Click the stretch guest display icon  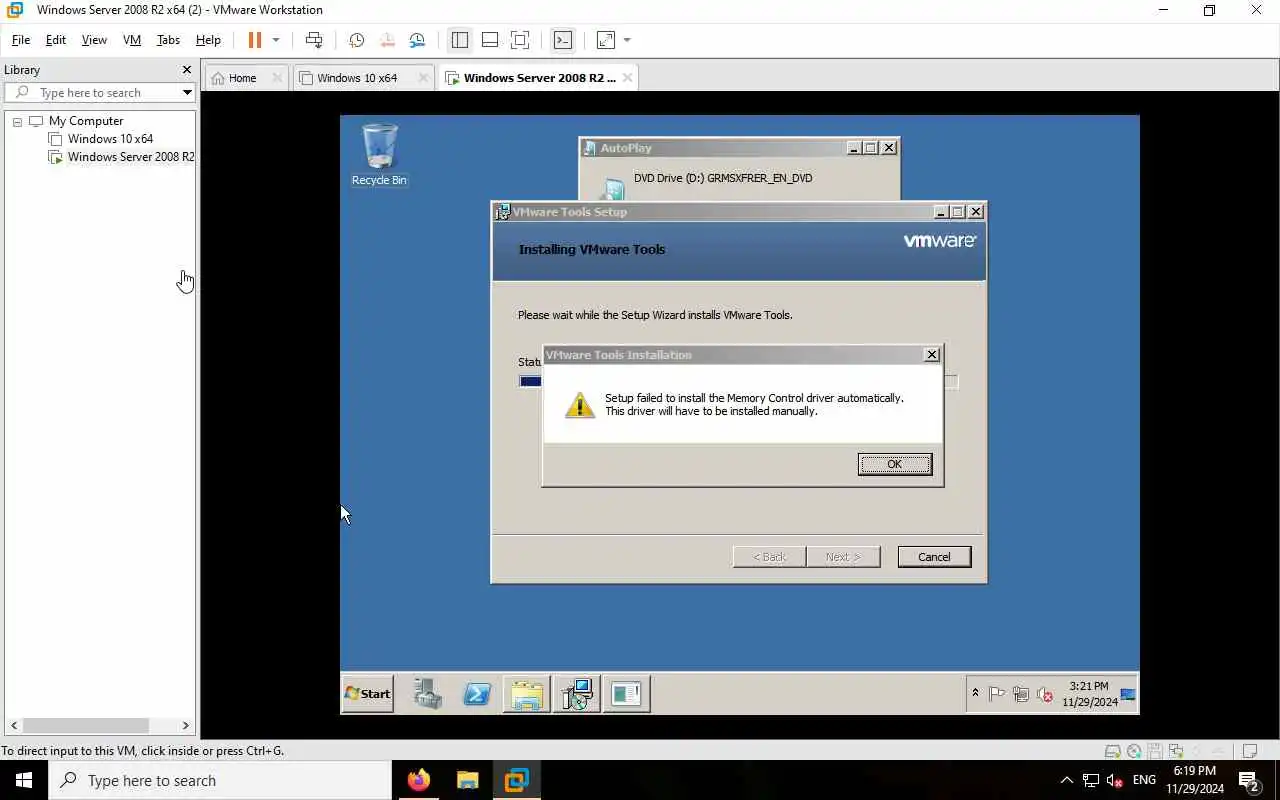click(606, 40)
